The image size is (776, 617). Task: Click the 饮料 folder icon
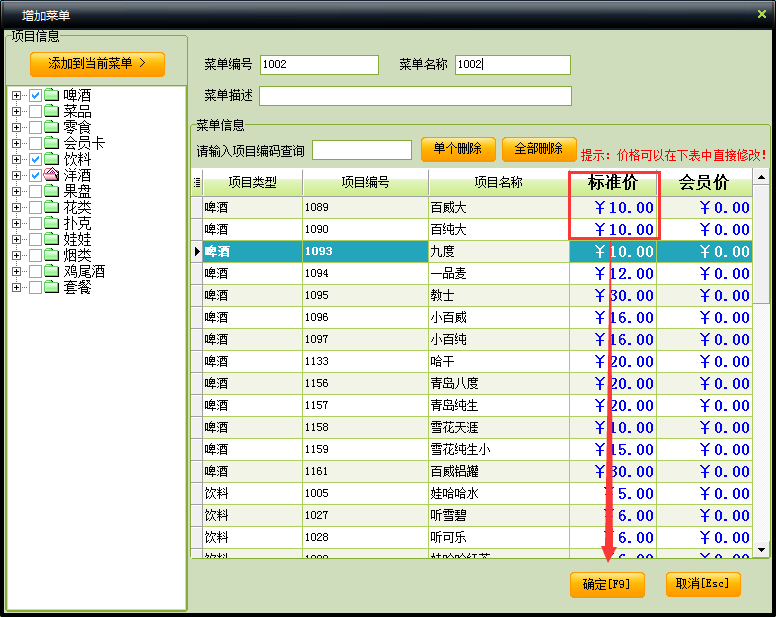tap(51, 159)
